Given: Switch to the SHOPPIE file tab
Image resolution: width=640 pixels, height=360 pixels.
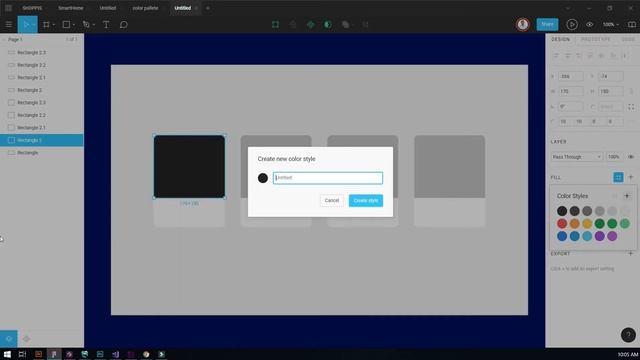Looking at the screenshot, I should point(32,8).
